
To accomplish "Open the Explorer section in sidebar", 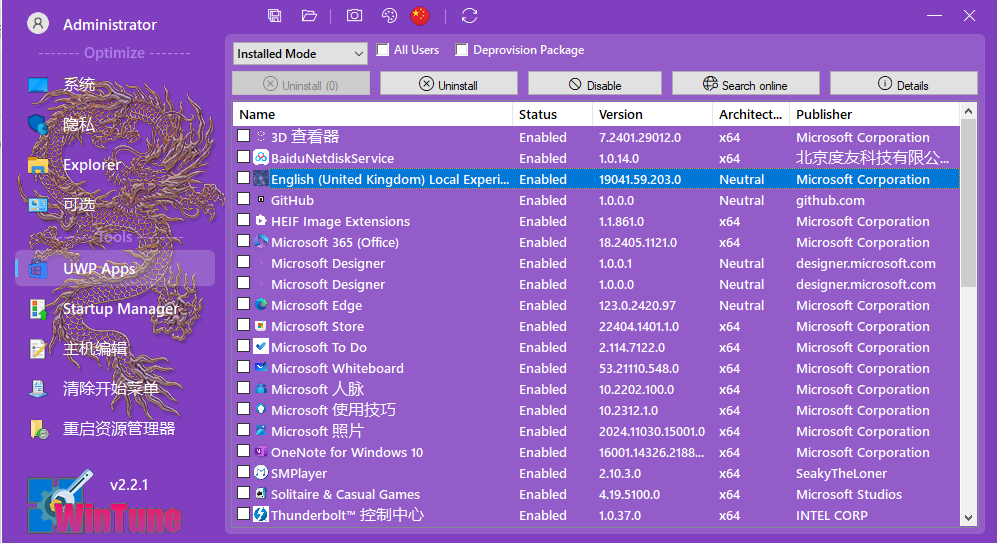I will 114,165.
